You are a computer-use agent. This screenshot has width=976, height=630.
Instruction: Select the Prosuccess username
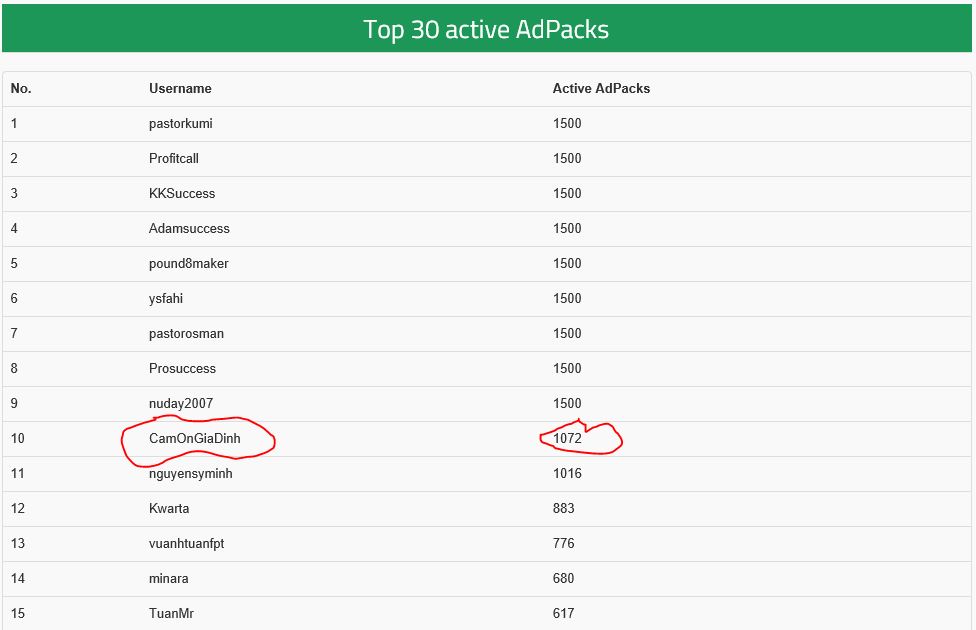pyautogui.click(x=182, y=369)
